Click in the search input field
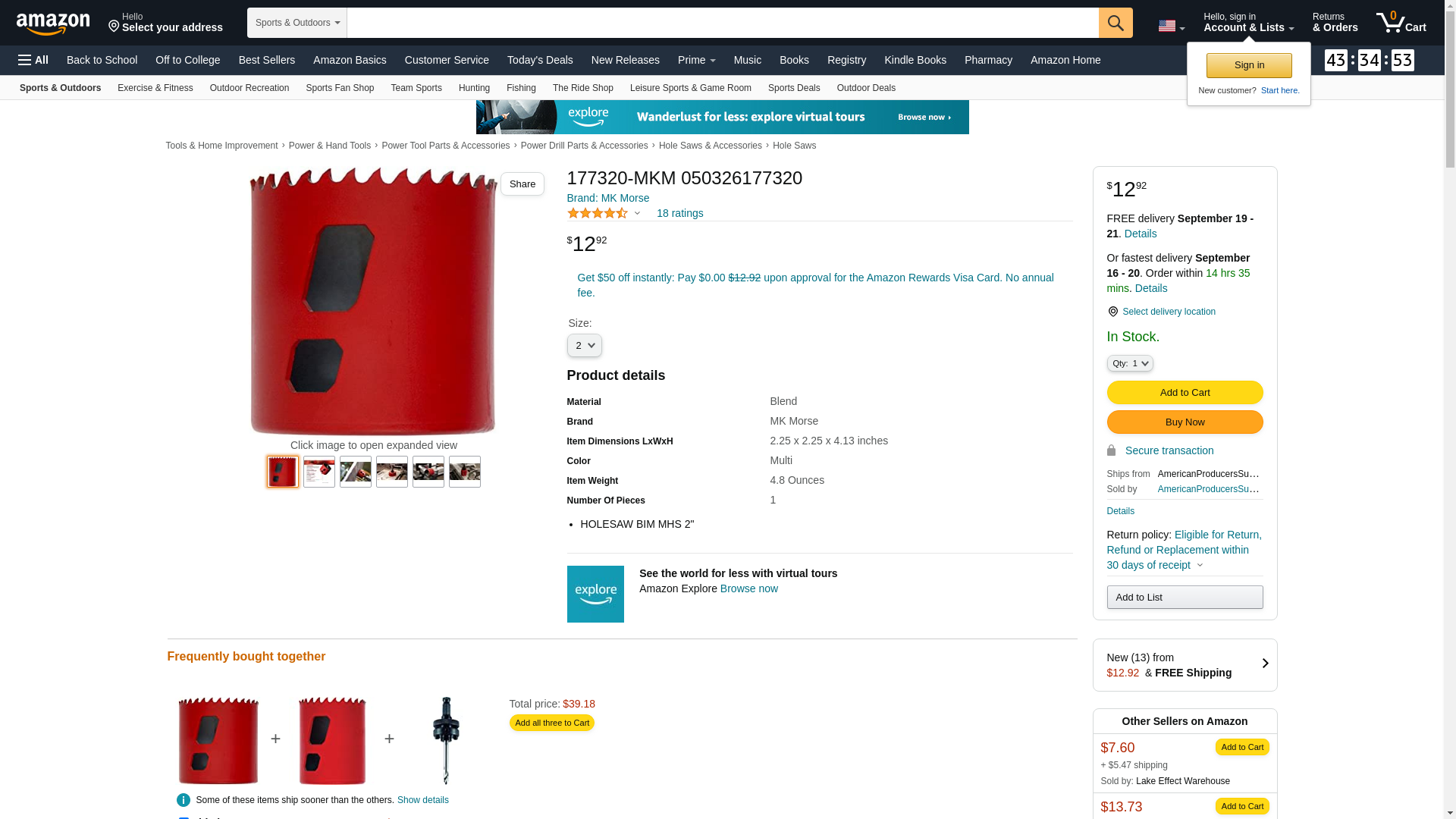Screen dimensions: 1456x819 tap(723, 23)
